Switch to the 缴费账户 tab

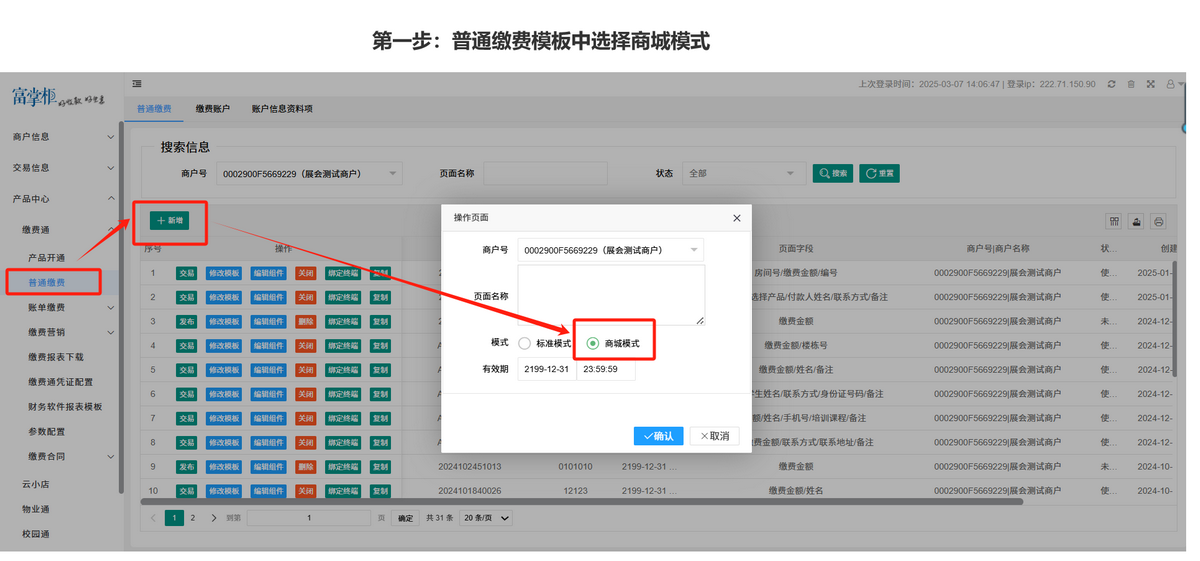pyautogui.click(x=213, y=108)
